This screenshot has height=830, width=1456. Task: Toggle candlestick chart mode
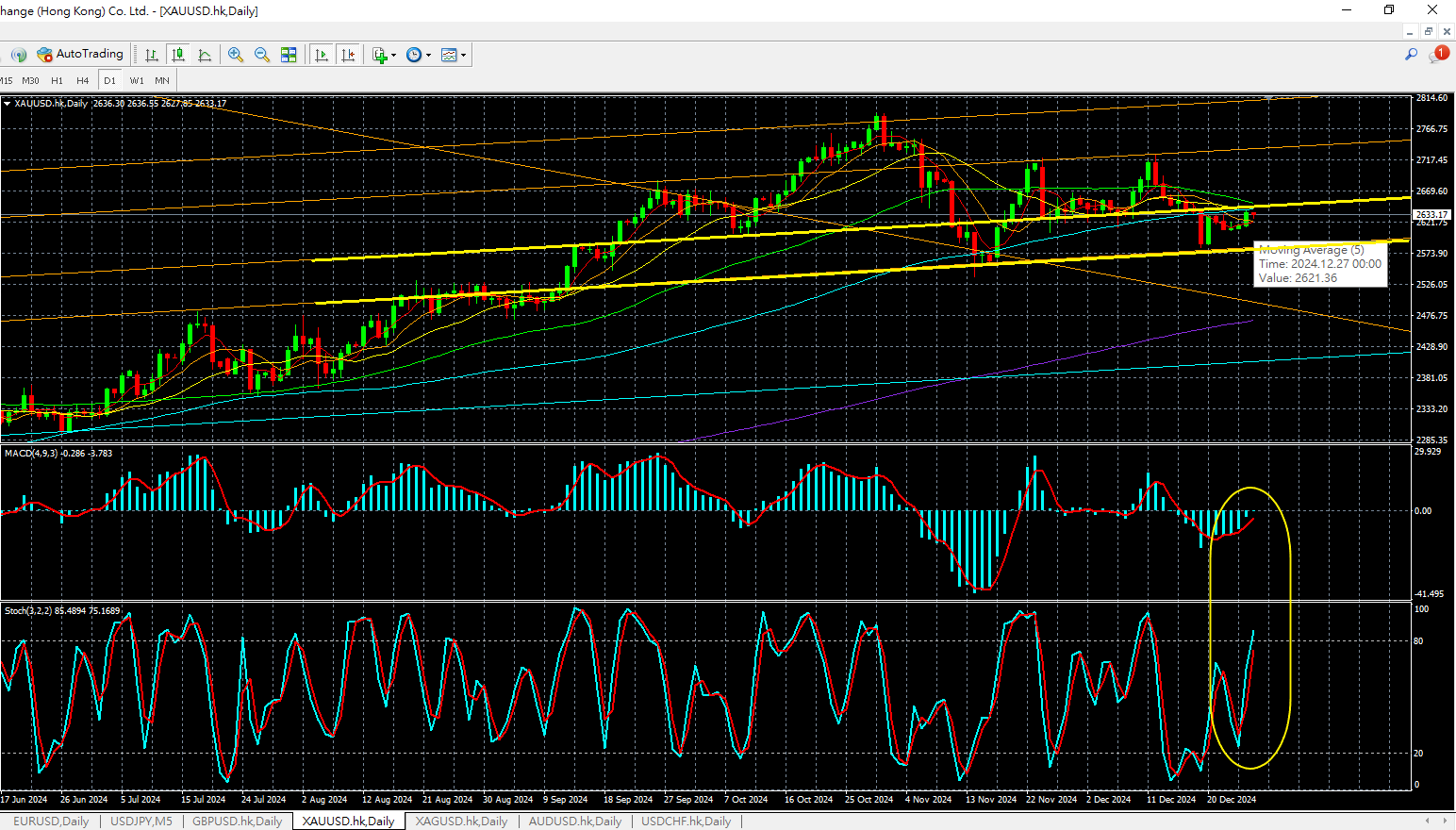(177, 55)
